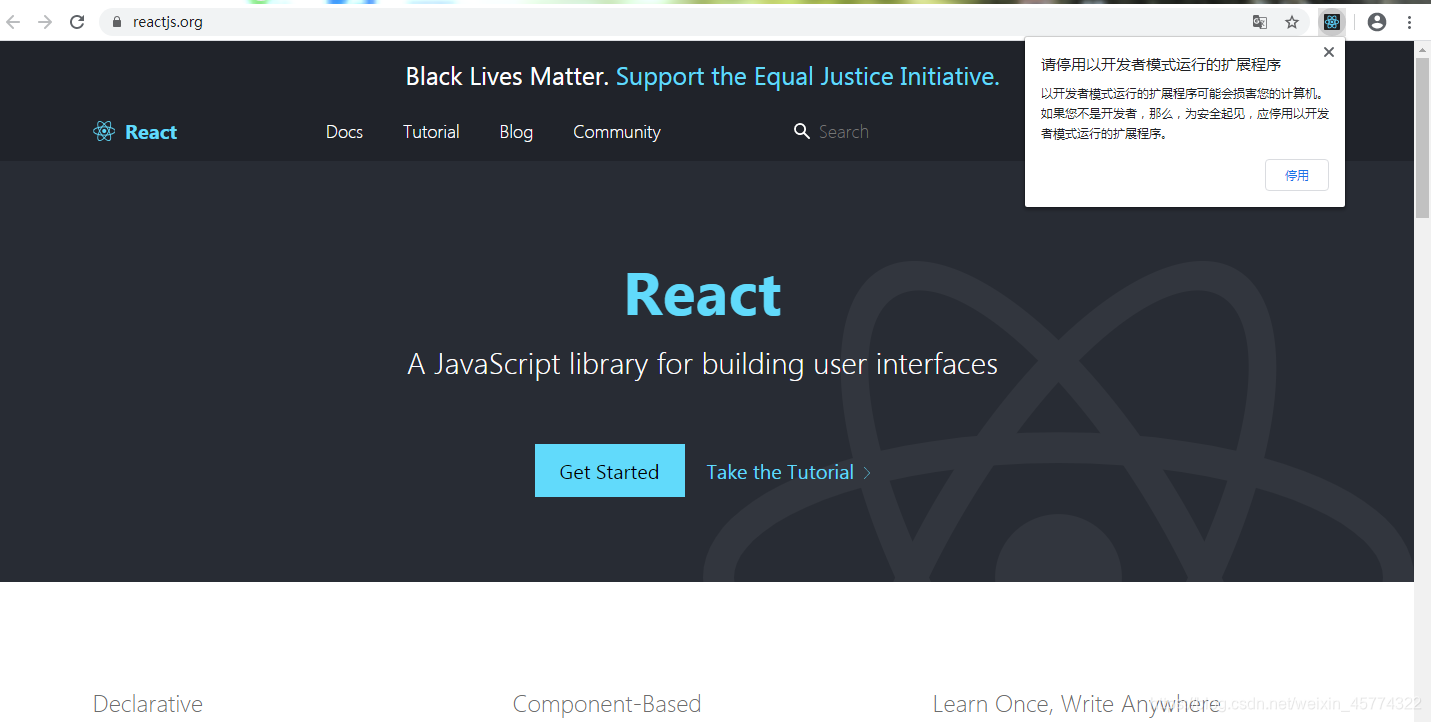
Task: Click the popup title 请停用以开发者模式运行的扩展程序
Action: (1161, 65)
